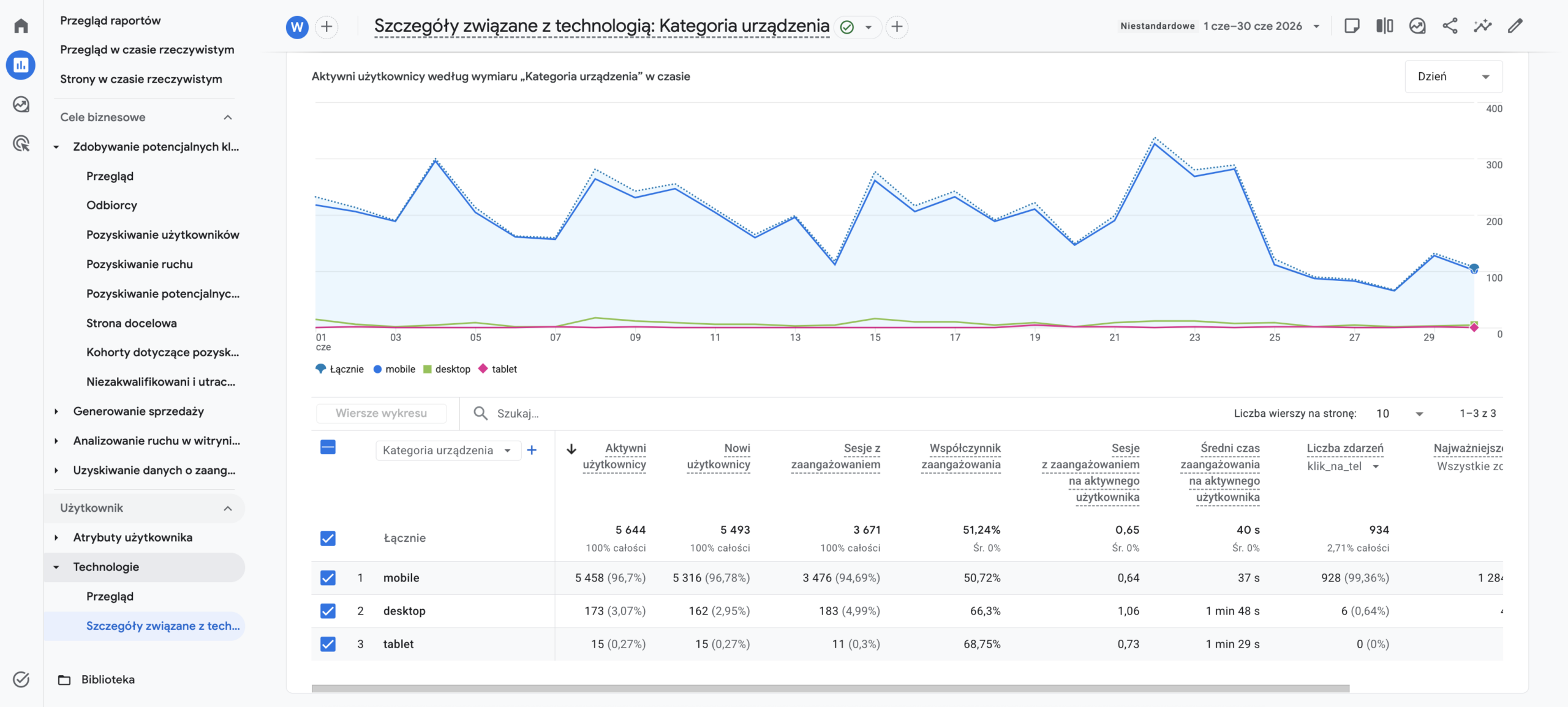Viewport: 1568px width, 707px height.
Task: Click the green report status check icon
Action: pos(847,27)
